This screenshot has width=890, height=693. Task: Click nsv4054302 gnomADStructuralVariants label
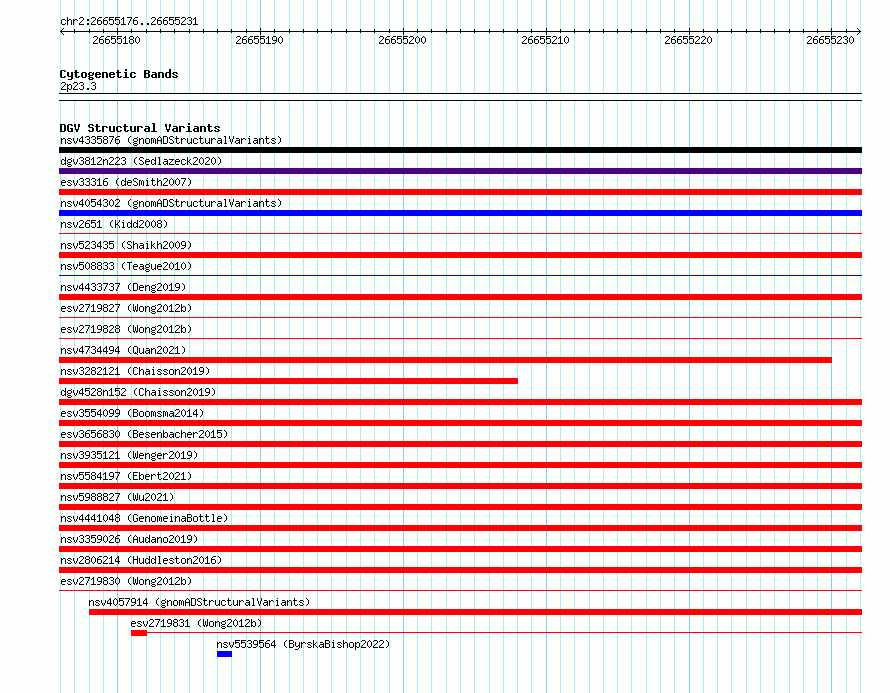171,203
